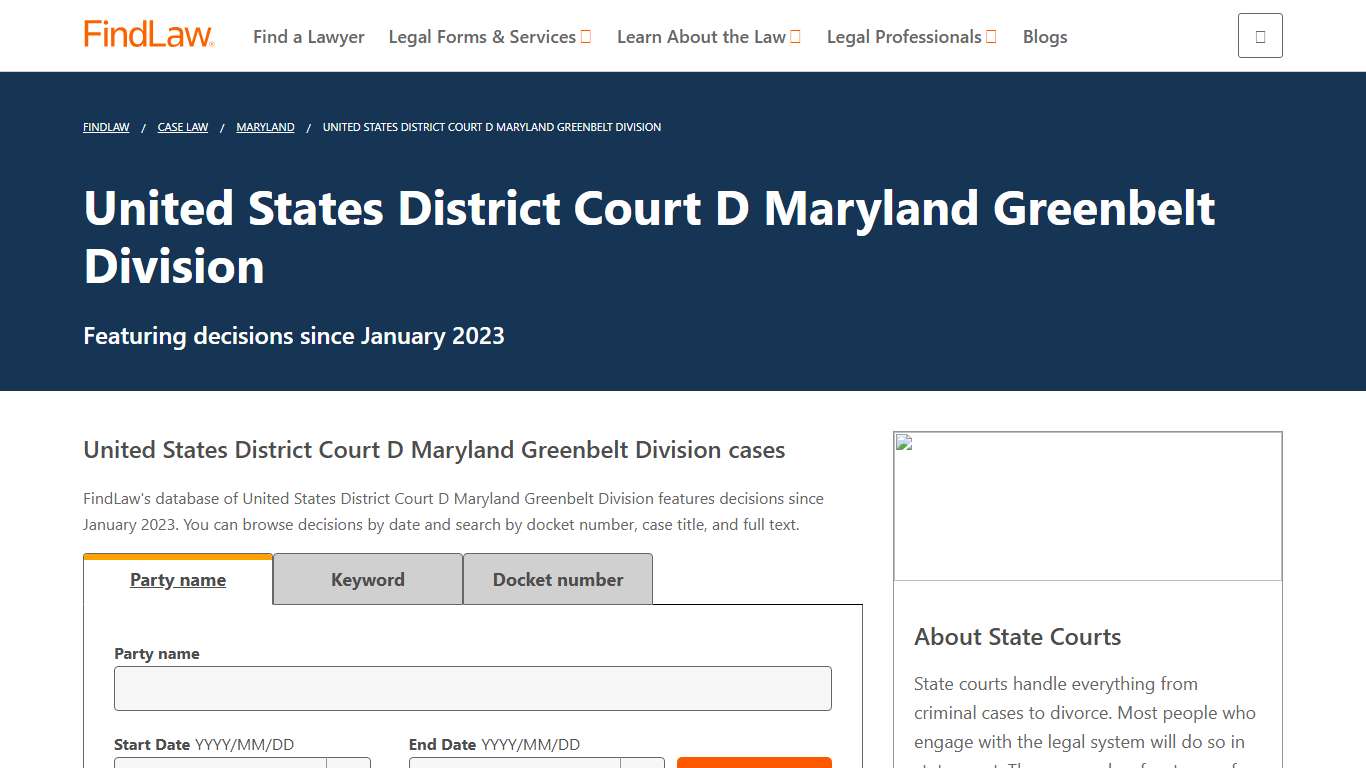Switch to the Keyword tab
Viewport: 1366px width, 768px height.
point(367,579)
